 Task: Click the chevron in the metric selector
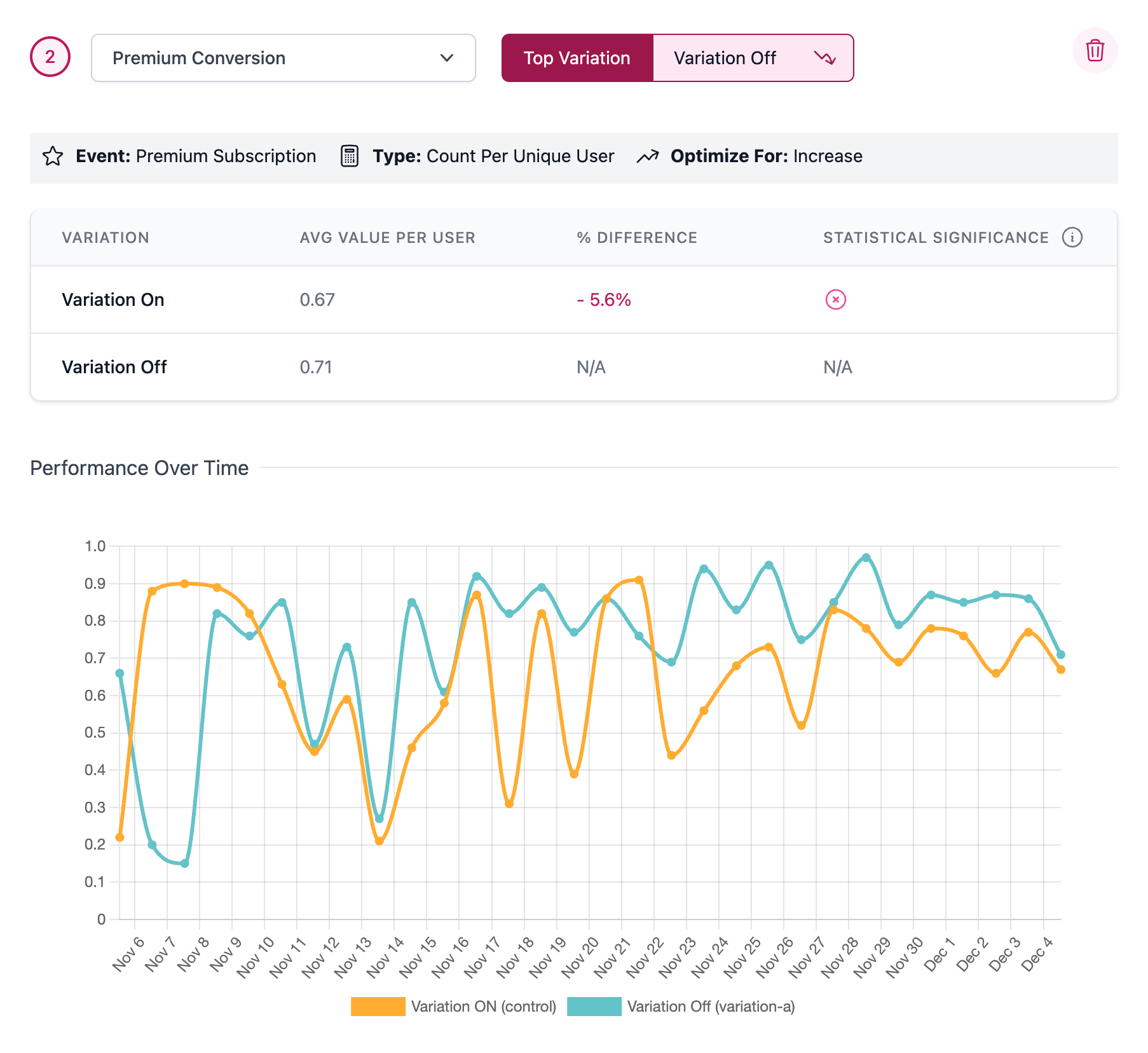tap(447, 58)
